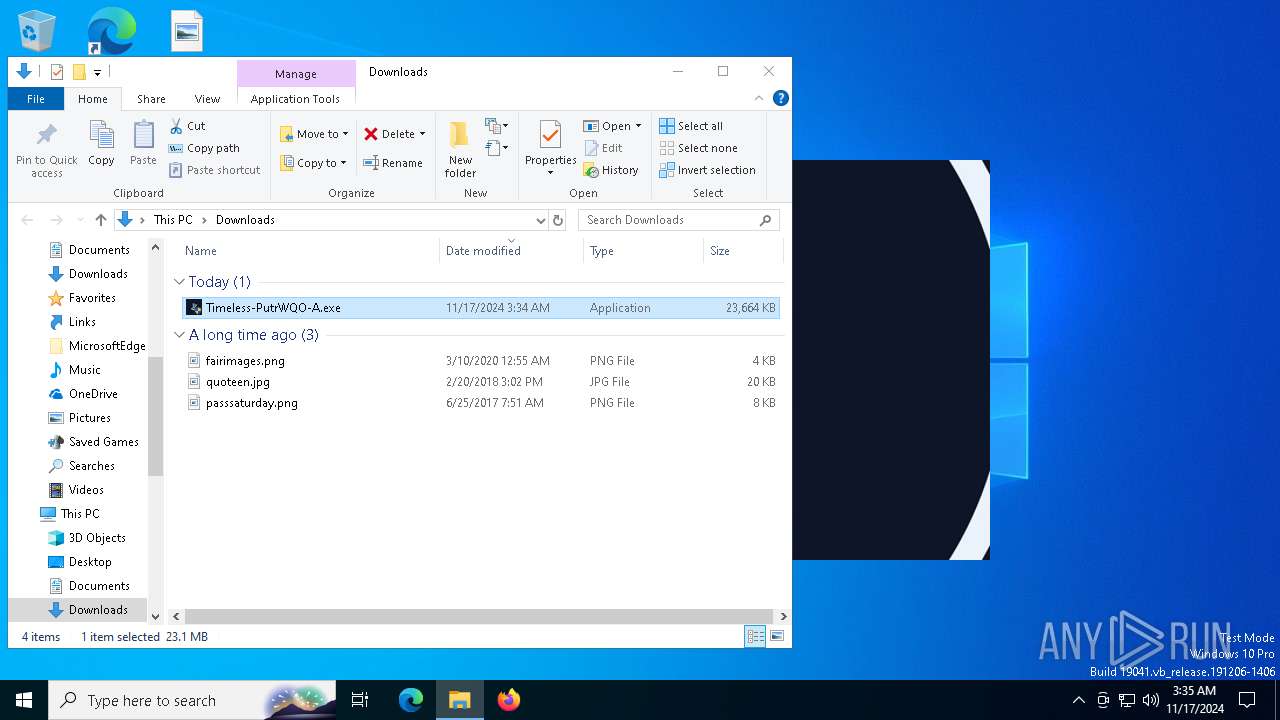Click Select all
This screenshot has height=720, width=1280.
click(691, 126)
